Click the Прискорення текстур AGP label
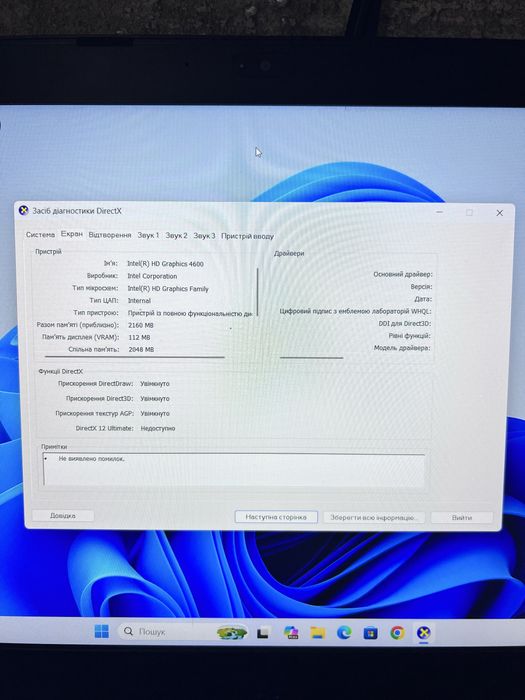This screenshot has width=525, height=700. coord(94,413)
